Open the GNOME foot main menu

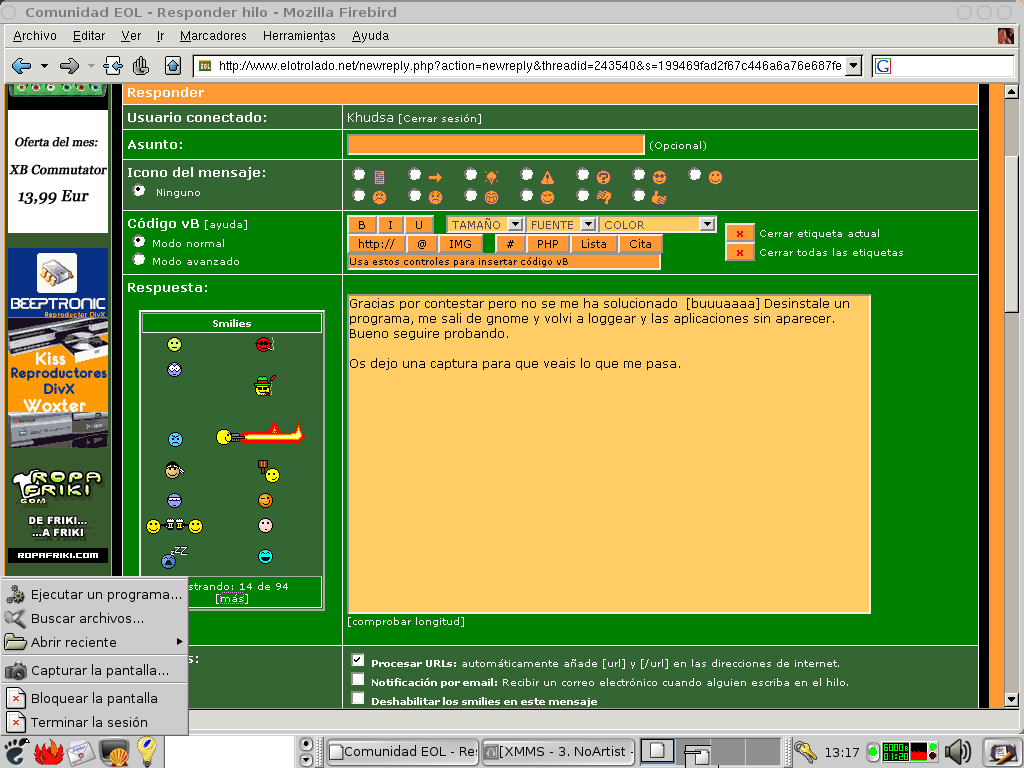(x=16, y=751)
